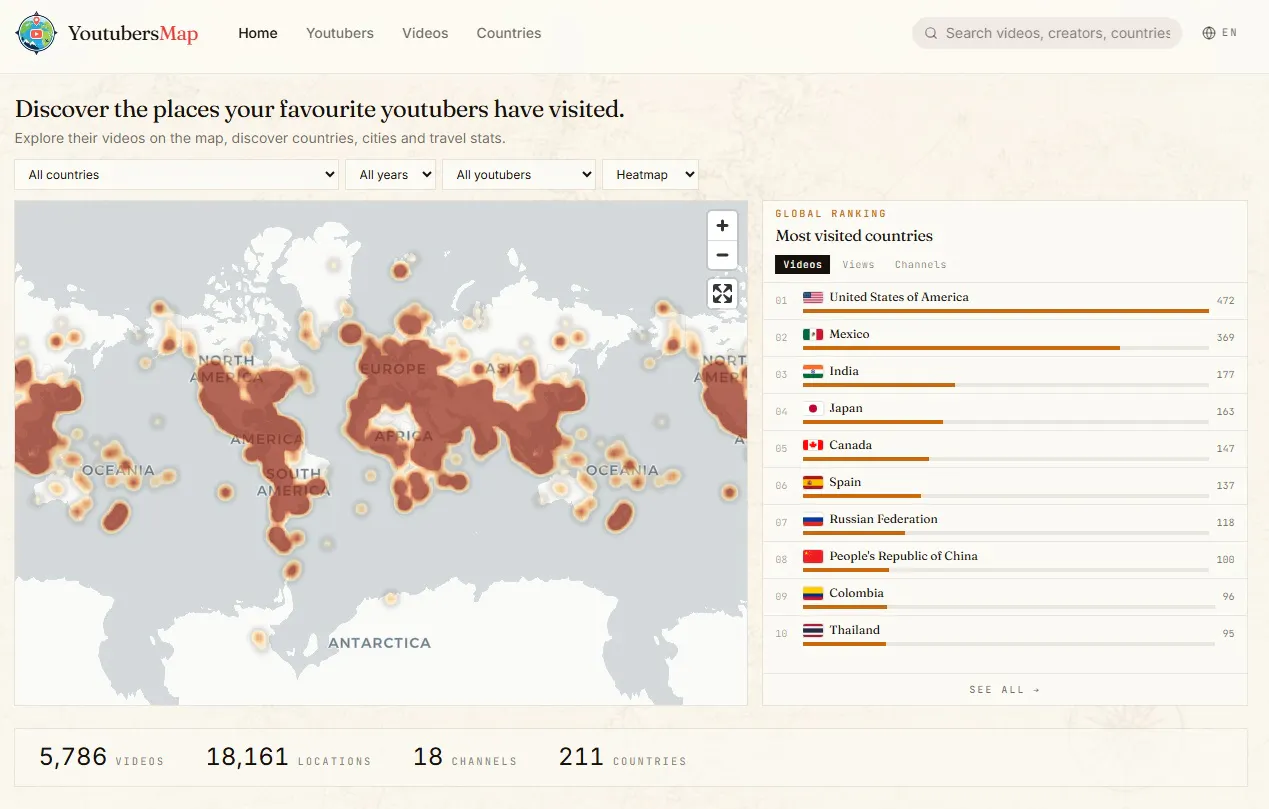Open People's Republic of China entry

(1005, 560)
